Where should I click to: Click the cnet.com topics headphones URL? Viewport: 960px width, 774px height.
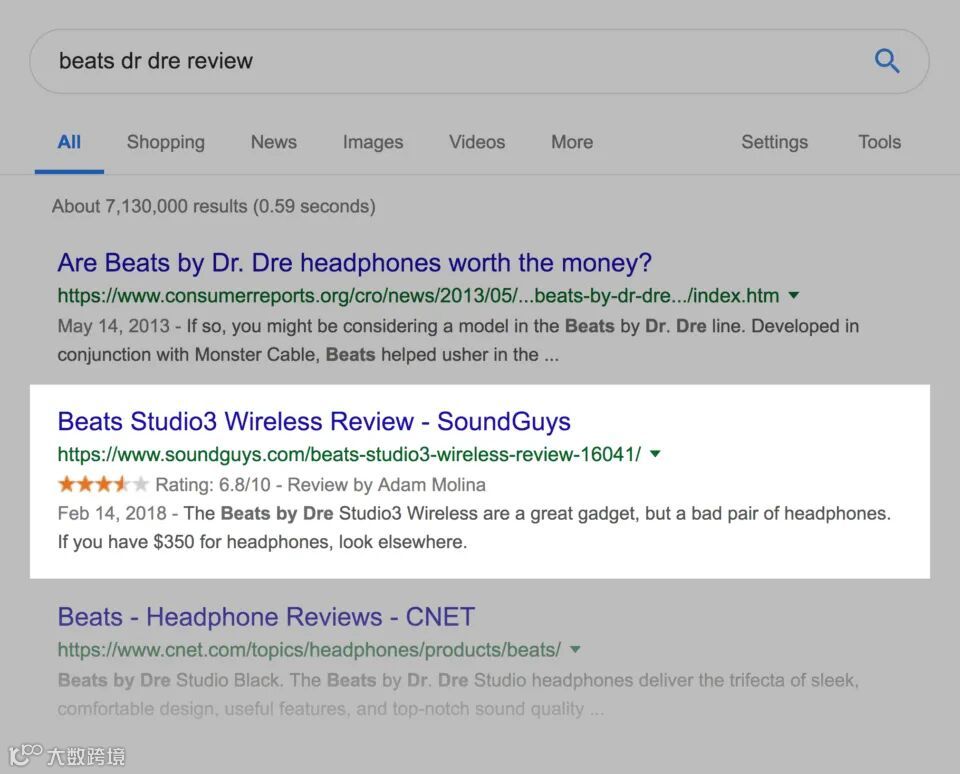(309, 650)
